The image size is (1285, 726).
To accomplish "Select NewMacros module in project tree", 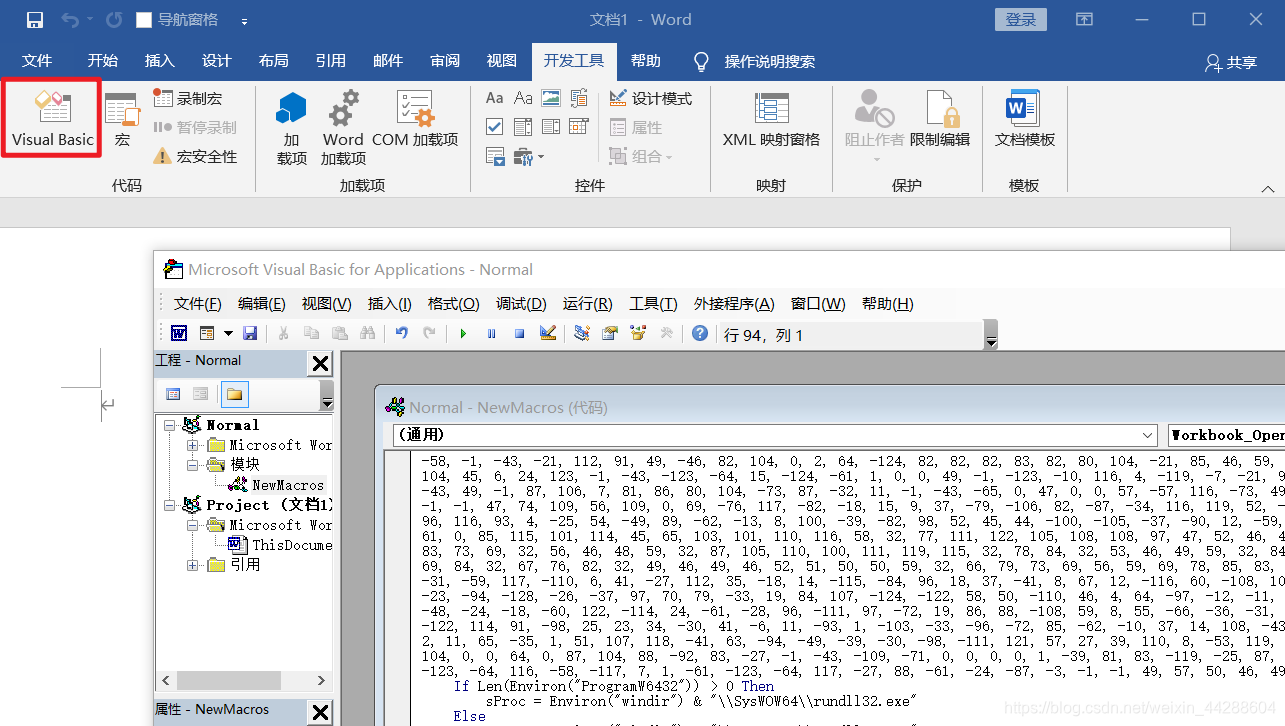I will pos(276,485).
